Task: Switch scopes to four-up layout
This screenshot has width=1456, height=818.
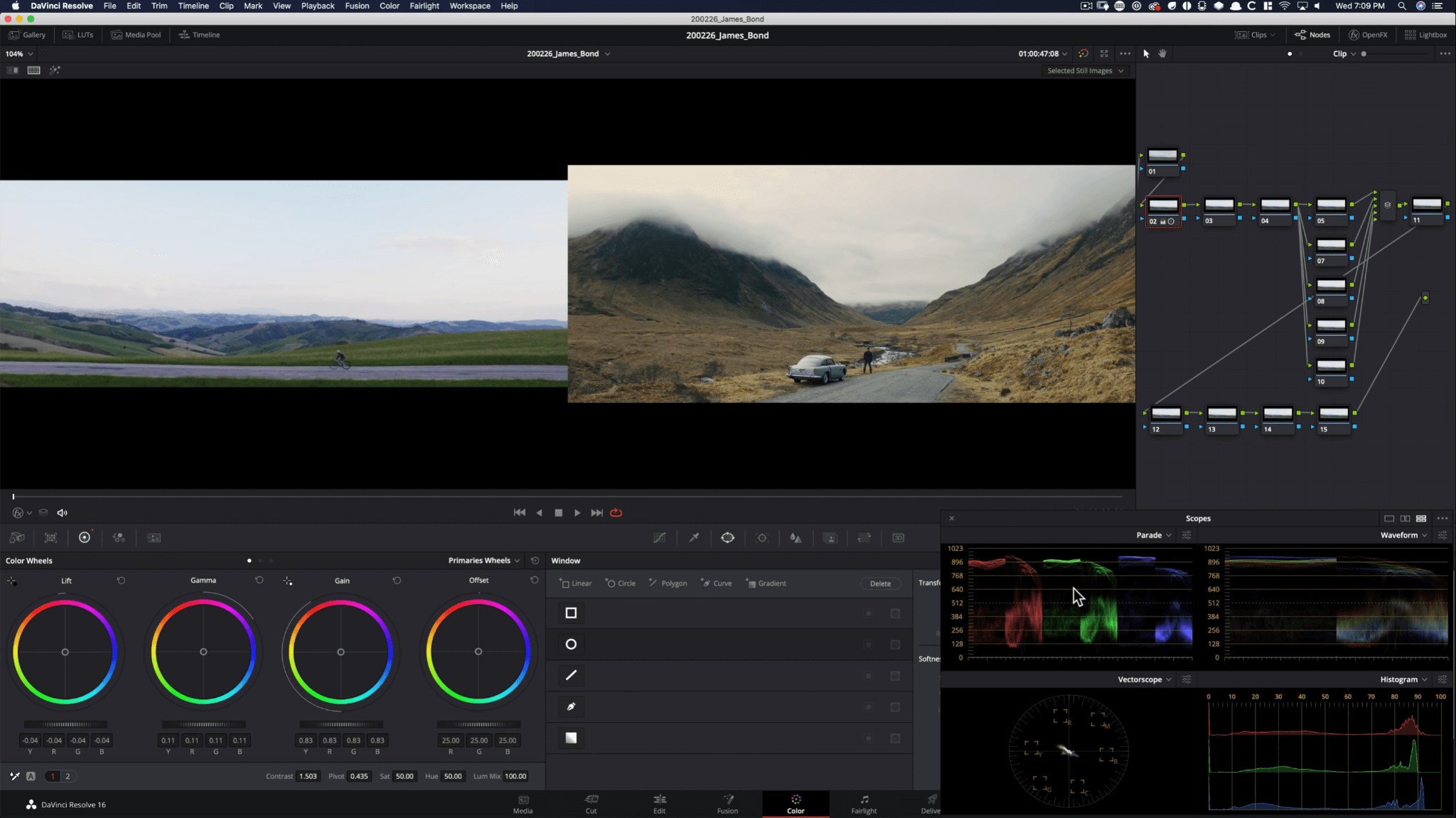Action: (1421, 519)
